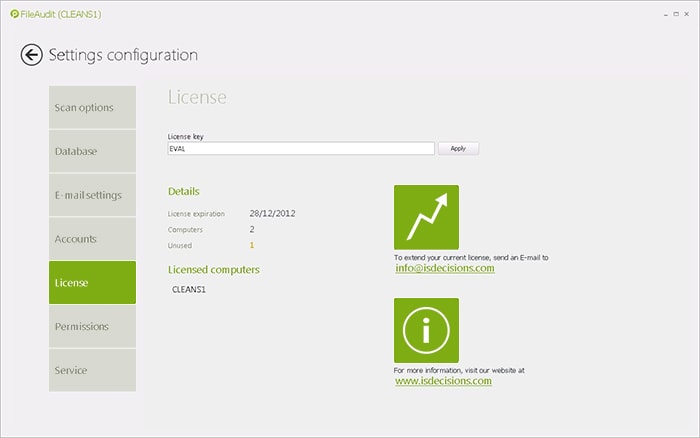Click the License key input field
Image resolution: width=700 pixels, height=438 pixels.
(x=300, y=148)
